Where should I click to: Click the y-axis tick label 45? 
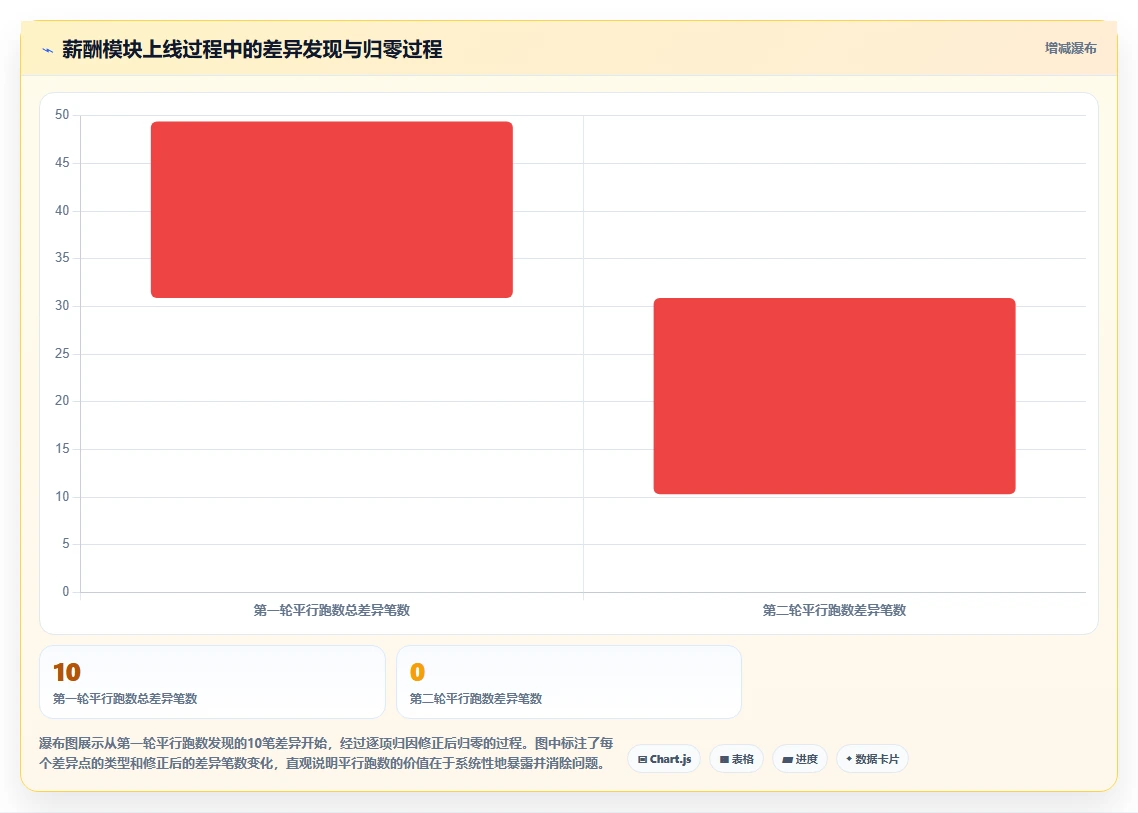click(x=62, y=163)
